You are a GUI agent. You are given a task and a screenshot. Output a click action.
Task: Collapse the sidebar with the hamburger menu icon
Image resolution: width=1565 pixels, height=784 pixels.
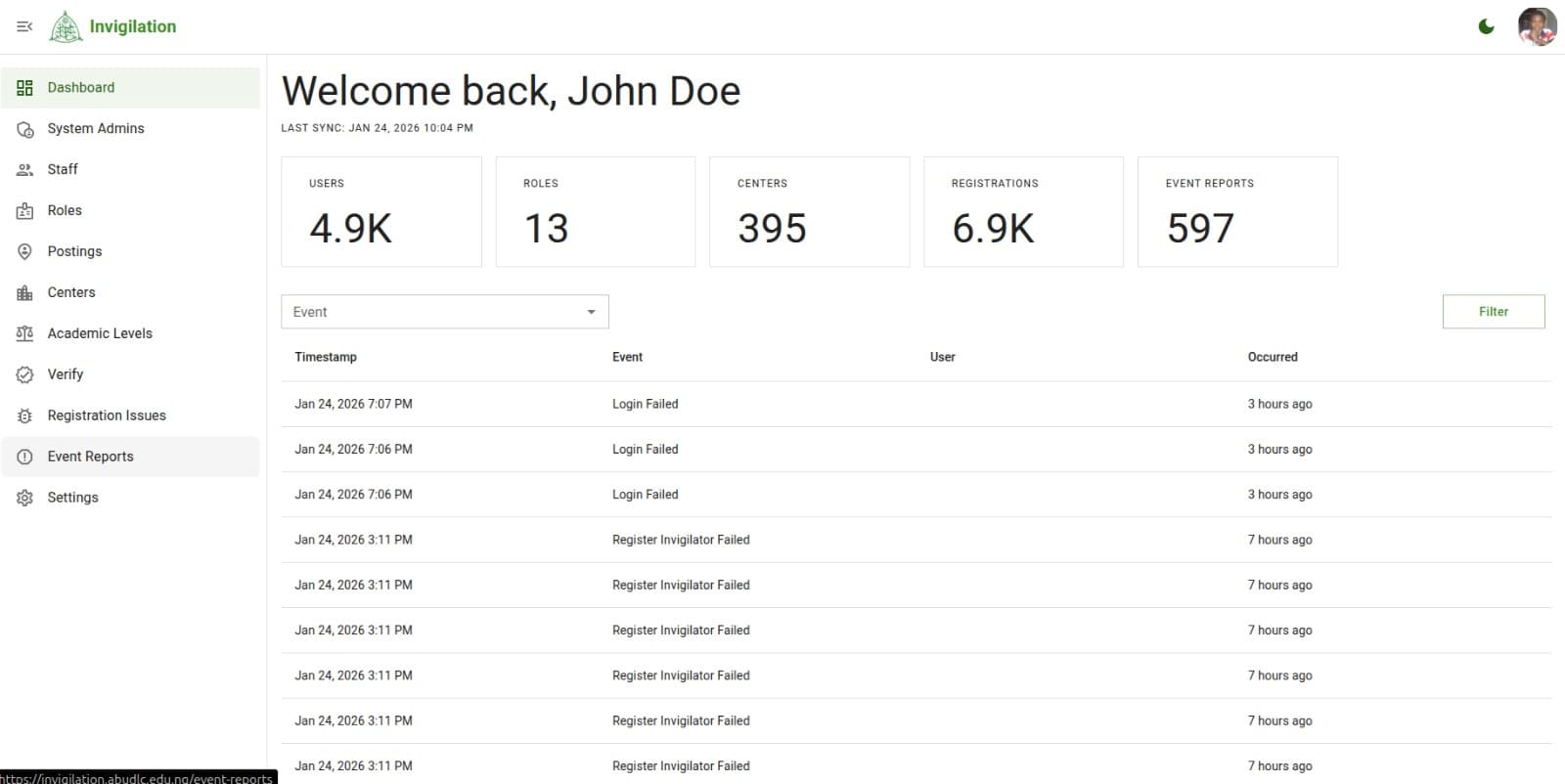click(x=24, y=26)
